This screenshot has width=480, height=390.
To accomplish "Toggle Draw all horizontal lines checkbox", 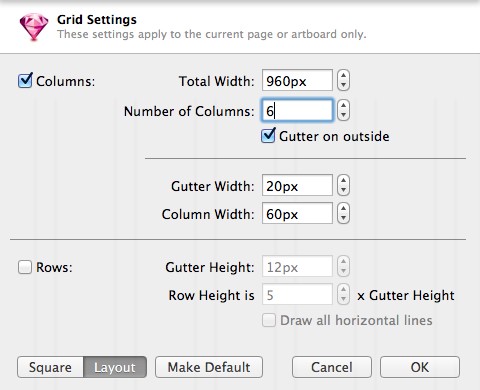I will pyautogui.click(x=269, y=320).
